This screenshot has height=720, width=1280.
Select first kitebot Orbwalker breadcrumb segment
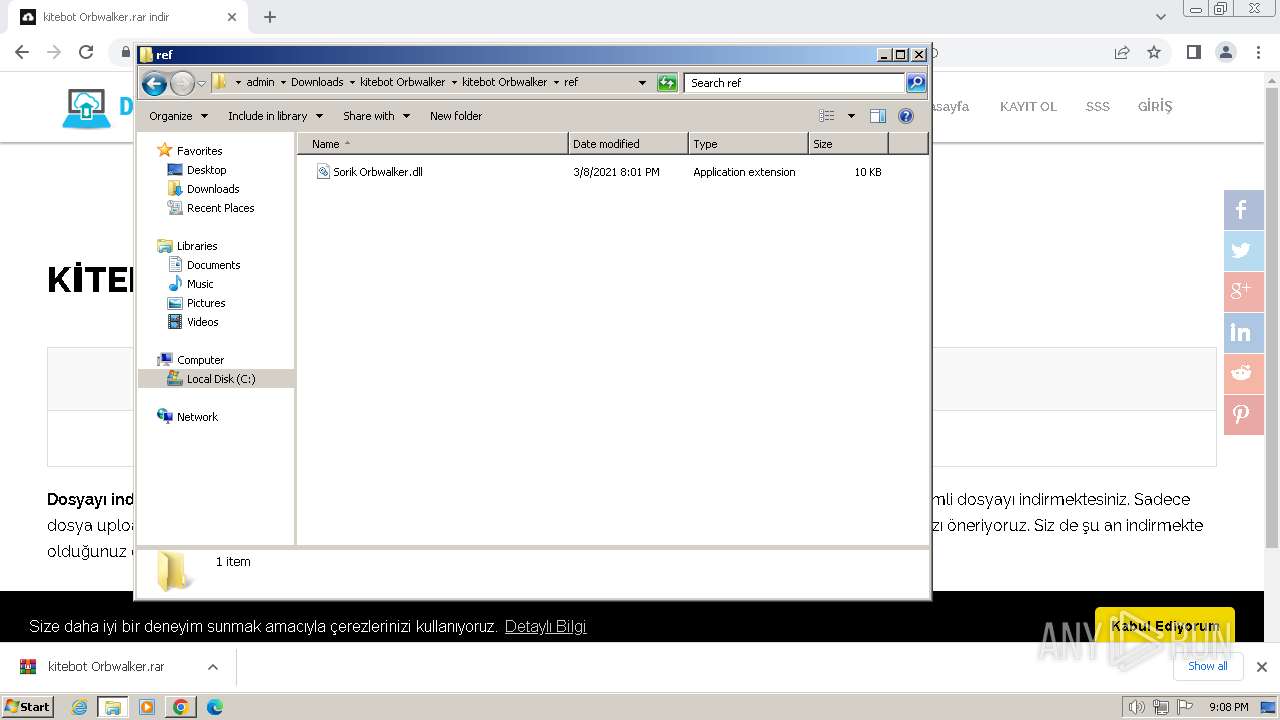(x=402, y=83)
